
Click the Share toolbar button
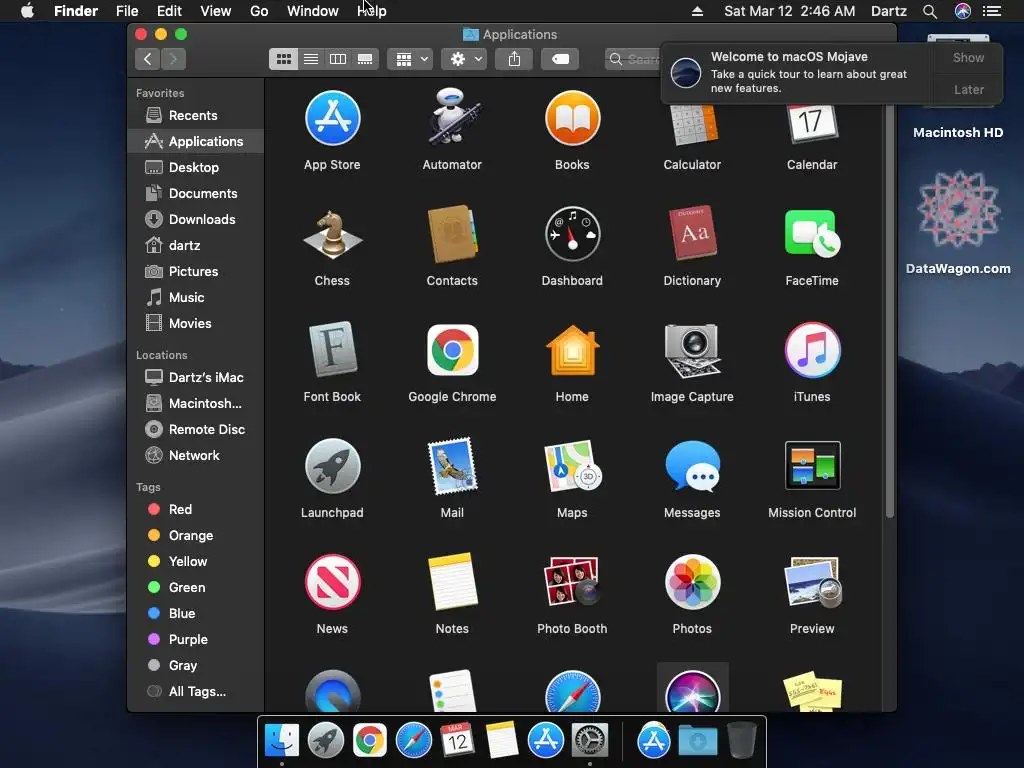pos(514,59)
